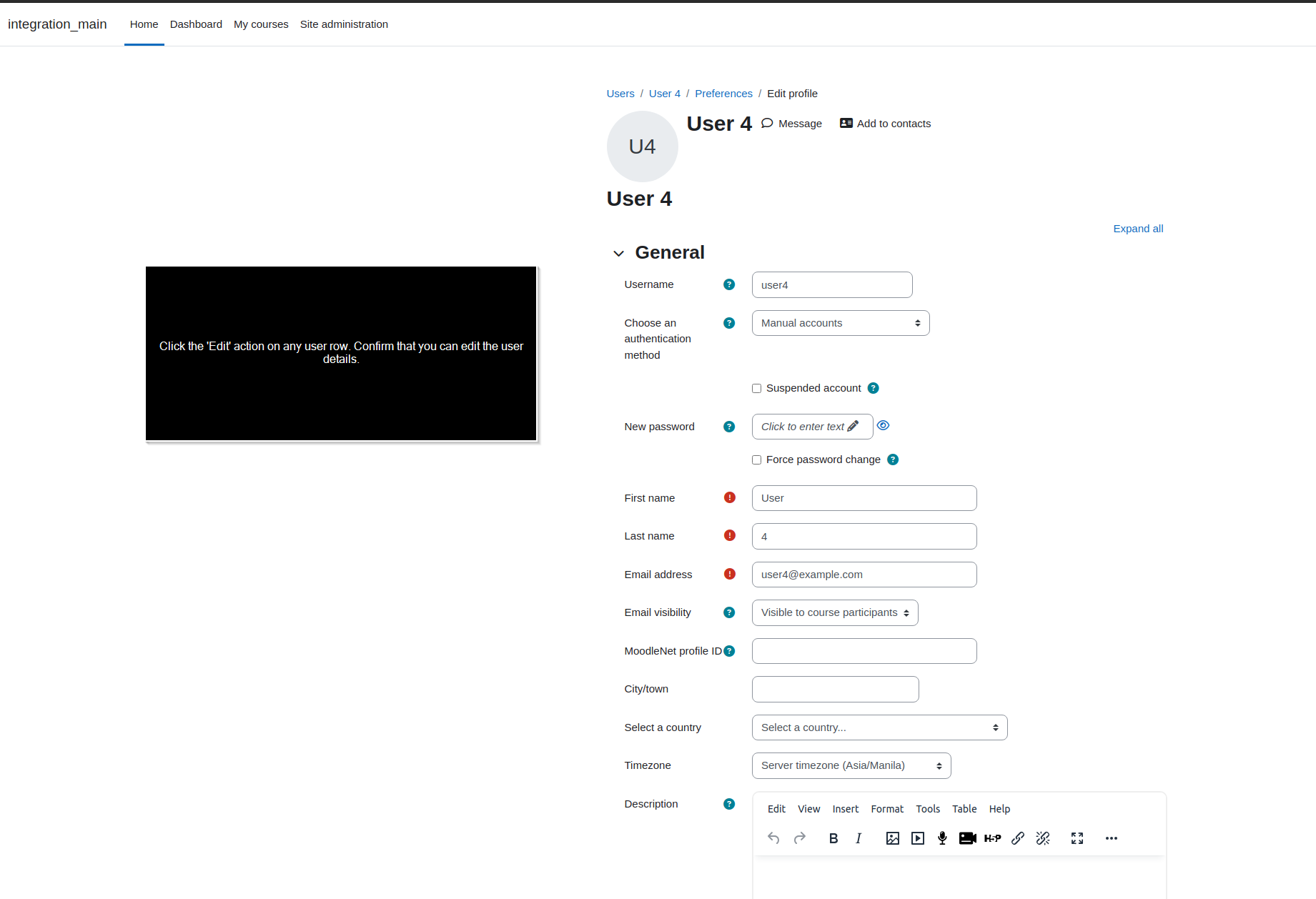The height and width of the screenshot is (899, 1316).
Task: Open editor Help menu
Action: point(999,809)
